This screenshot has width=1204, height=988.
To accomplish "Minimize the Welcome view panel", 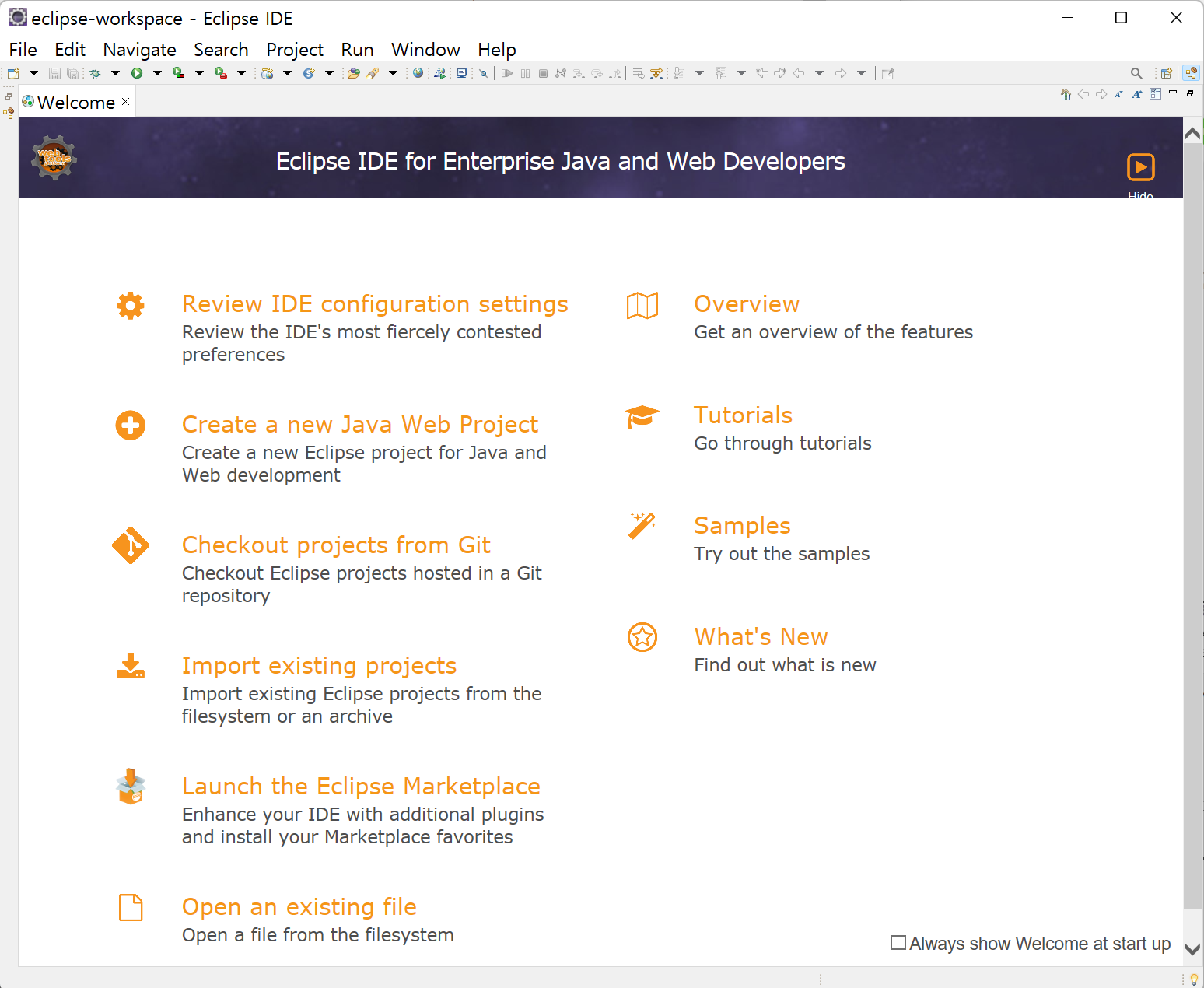I will tap(1173, 93).
